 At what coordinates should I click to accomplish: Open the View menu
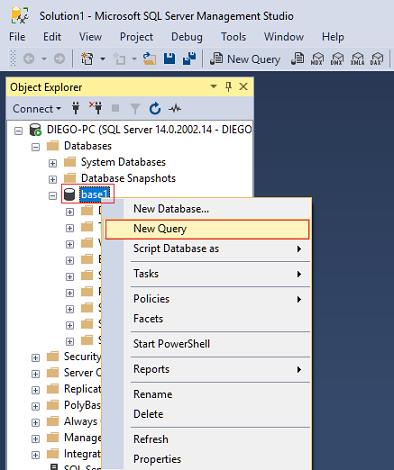[x=90, y=37]
